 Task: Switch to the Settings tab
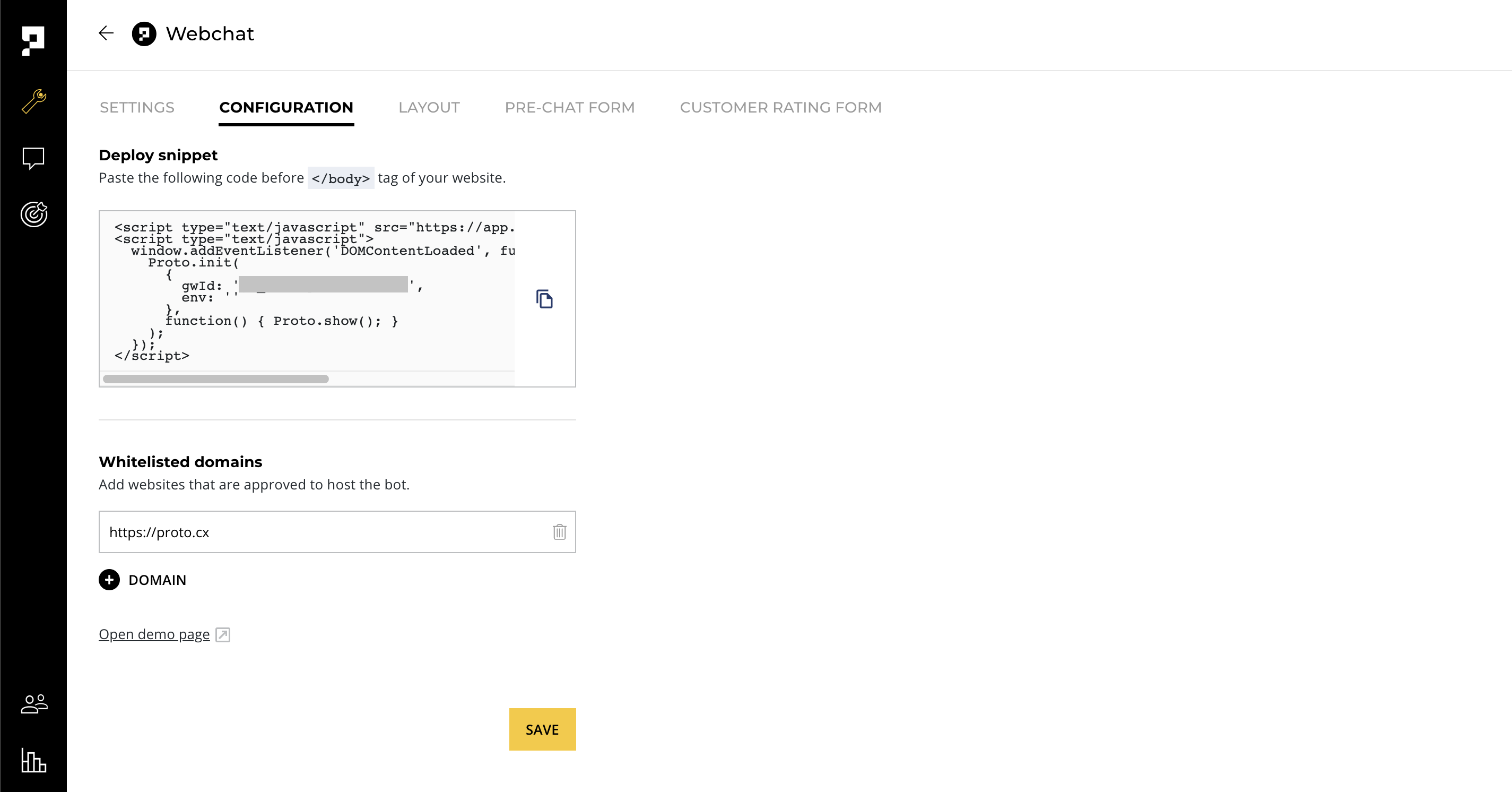click(x=137, y=107)
